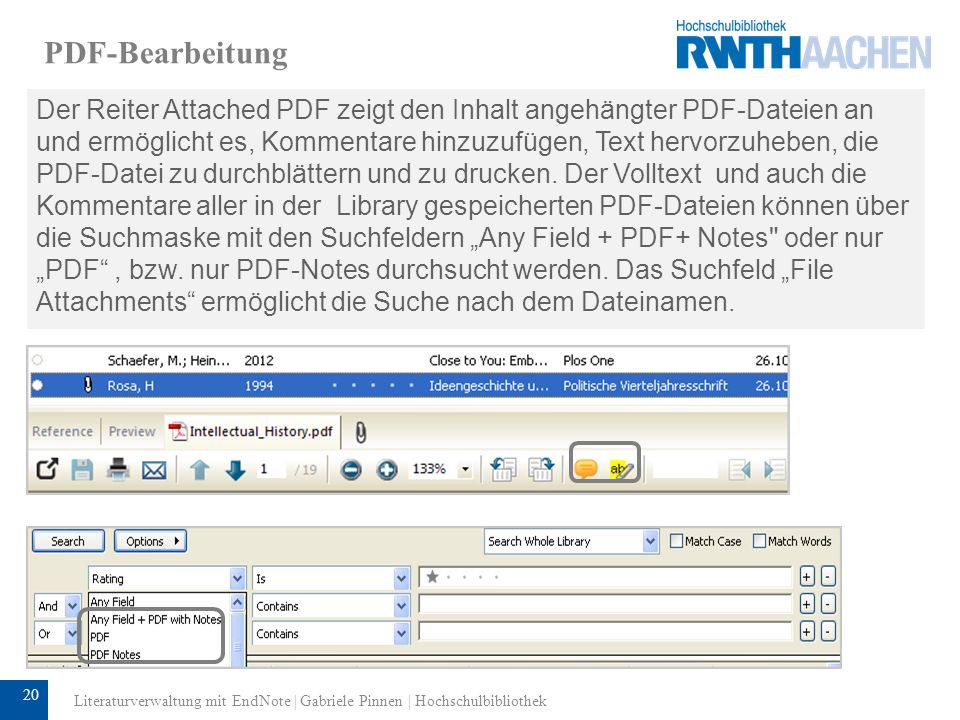Enable the Match Case checkbox

click(x=677, y=541)
